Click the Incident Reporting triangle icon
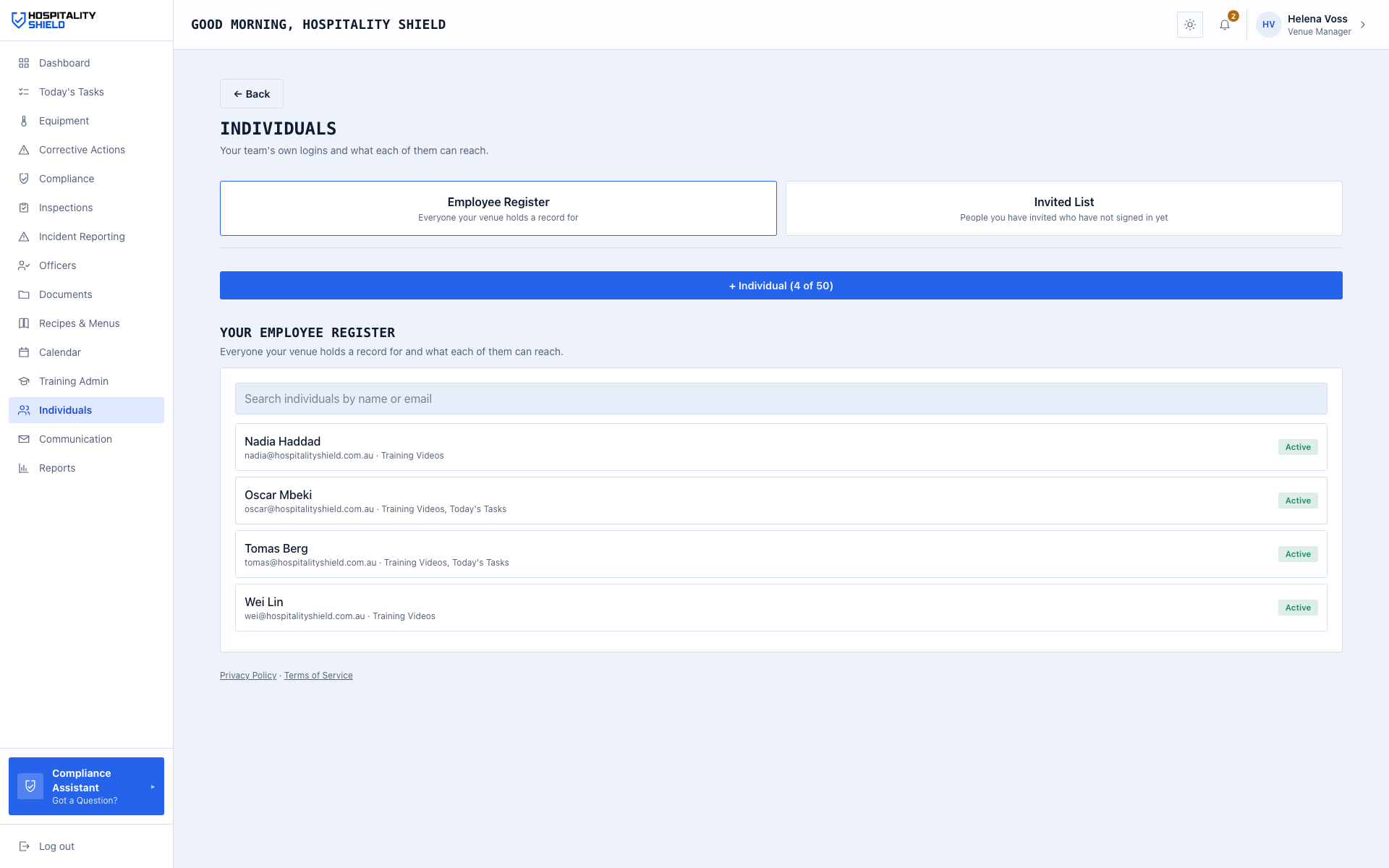The height and width of the screenshot is (868, 1389). coord(24,237)
